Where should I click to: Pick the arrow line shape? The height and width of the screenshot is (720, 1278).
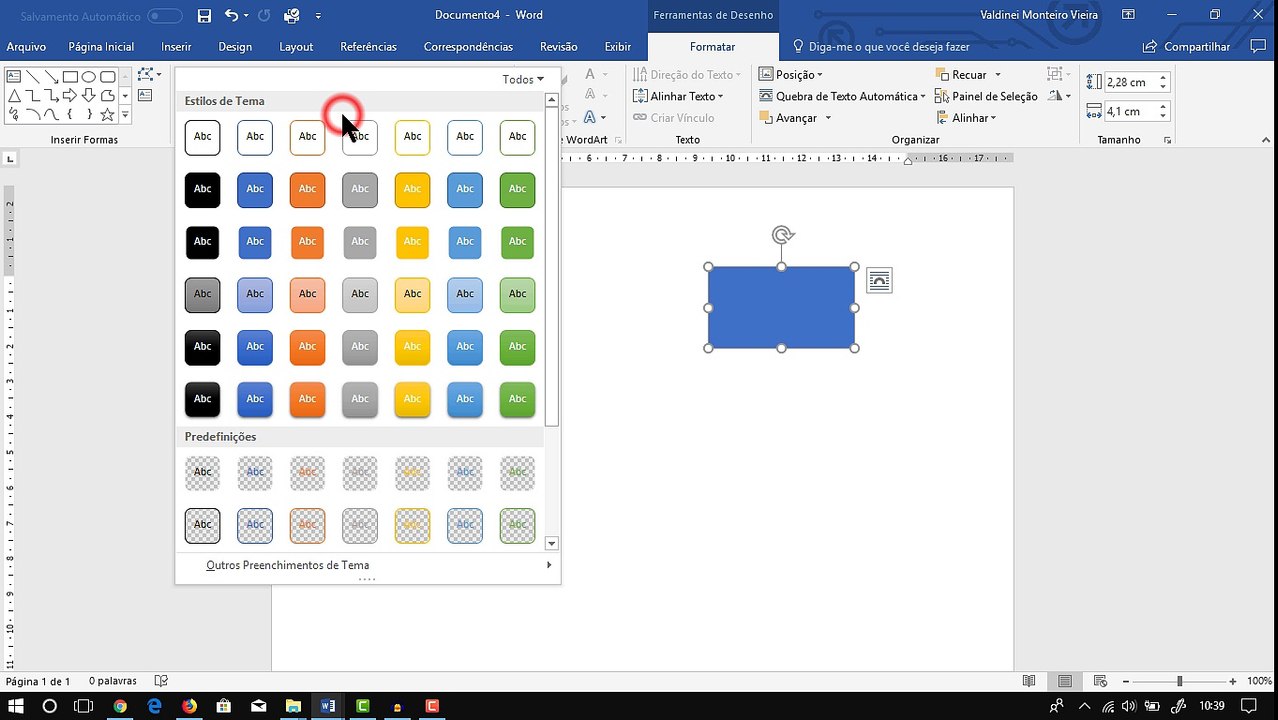click(x=51, y=76)
